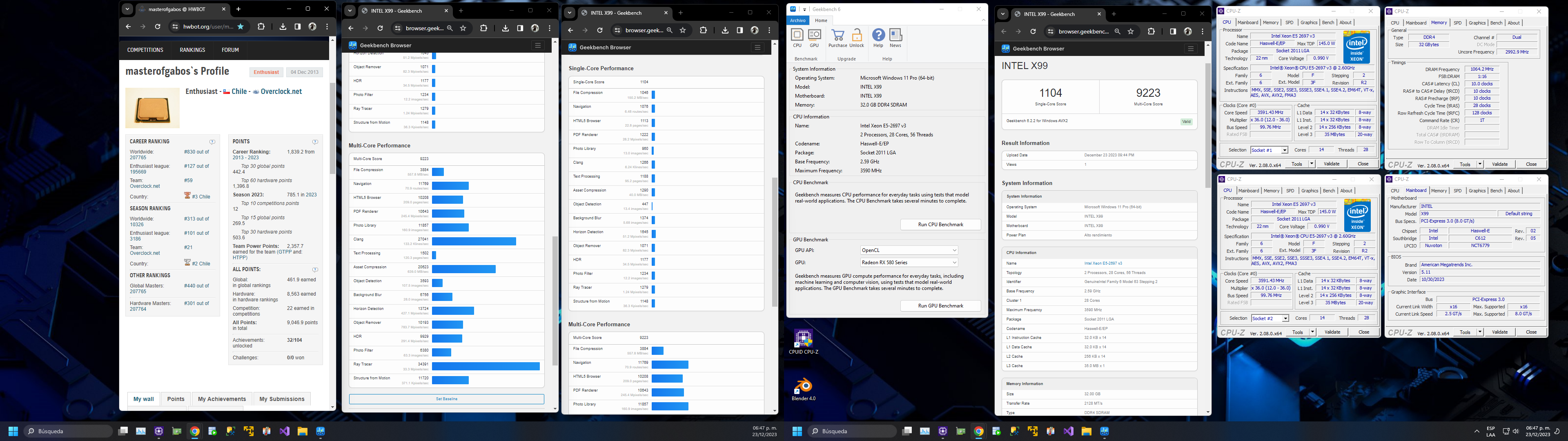Click Validate in CPU-Z Memory window

click(x=1501, y=165)
